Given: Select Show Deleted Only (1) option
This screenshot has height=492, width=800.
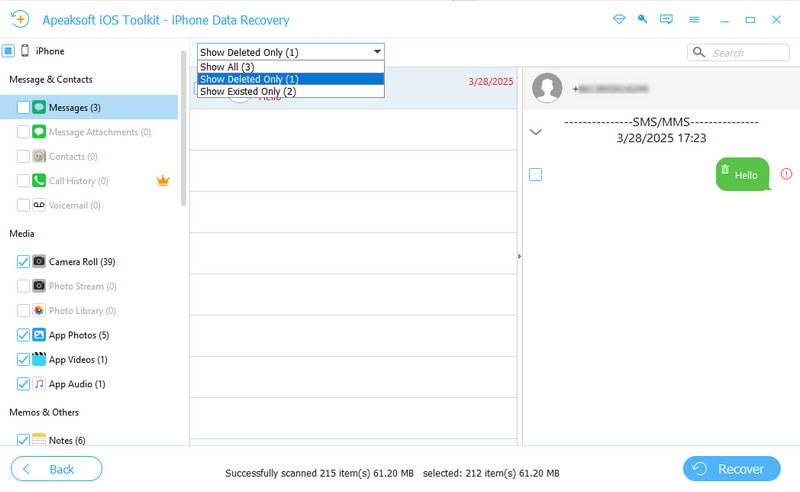Looking at the screenshot, I should coord(291,79).
